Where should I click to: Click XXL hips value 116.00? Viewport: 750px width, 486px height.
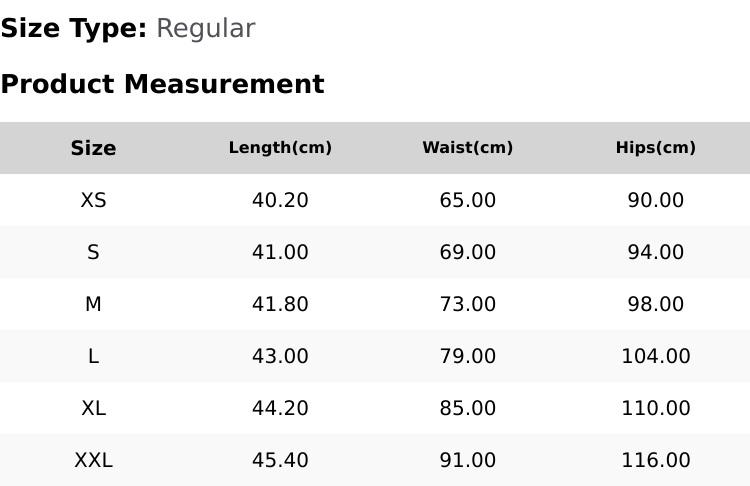(655, 461)
